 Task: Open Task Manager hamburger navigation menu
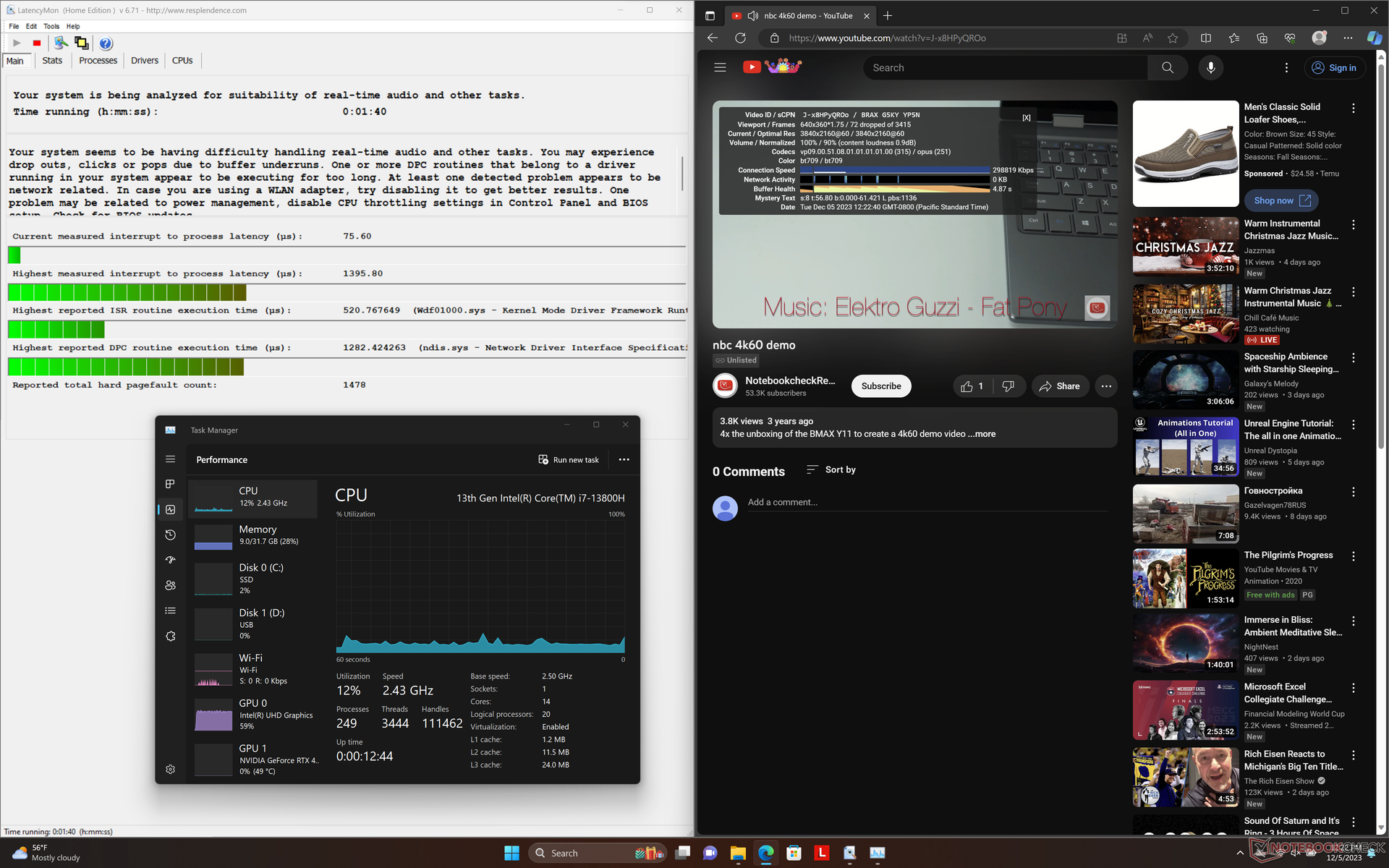[170, 459]
